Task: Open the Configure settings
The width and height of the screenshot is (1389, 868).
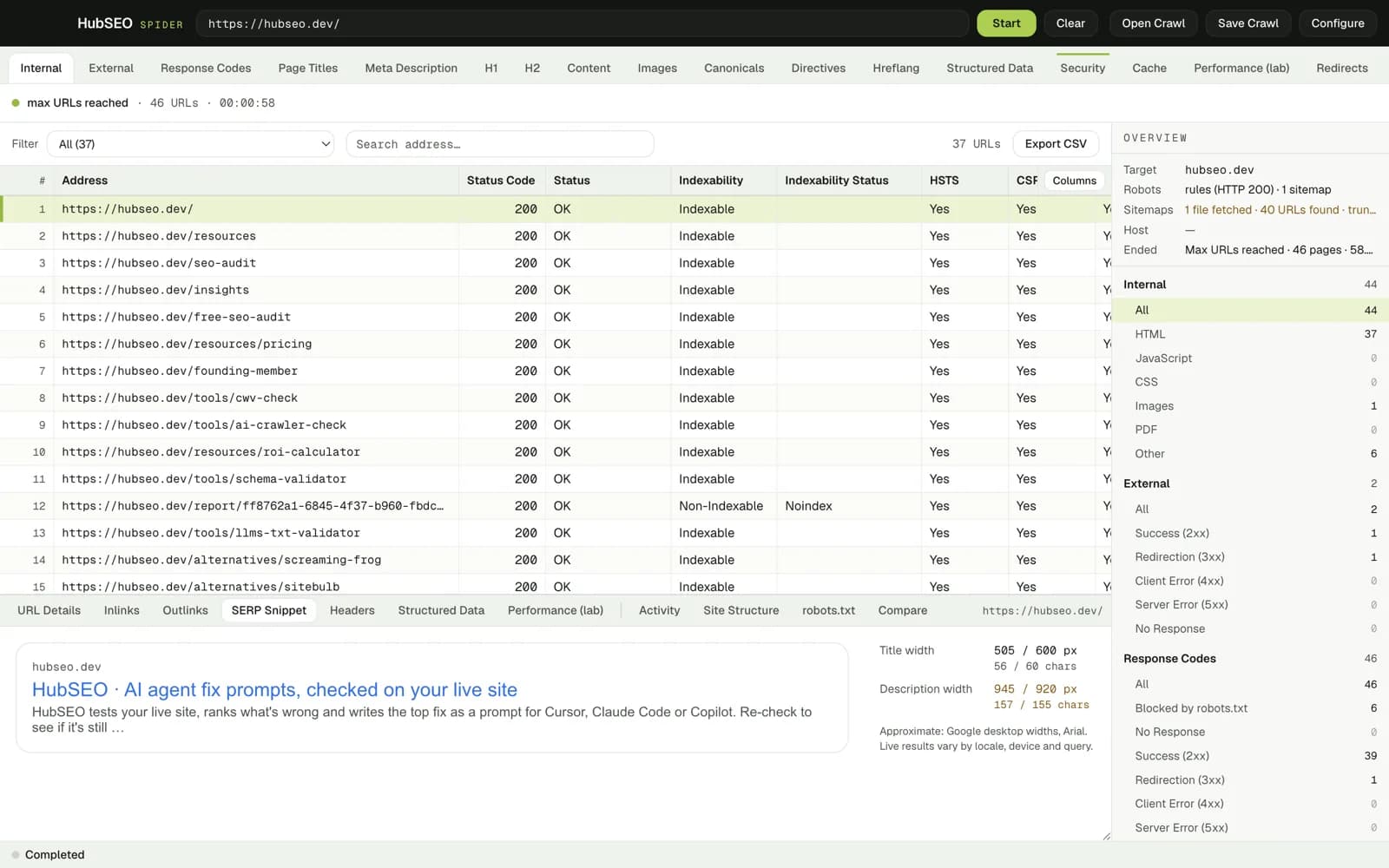Action: [x=1337, y=23]
